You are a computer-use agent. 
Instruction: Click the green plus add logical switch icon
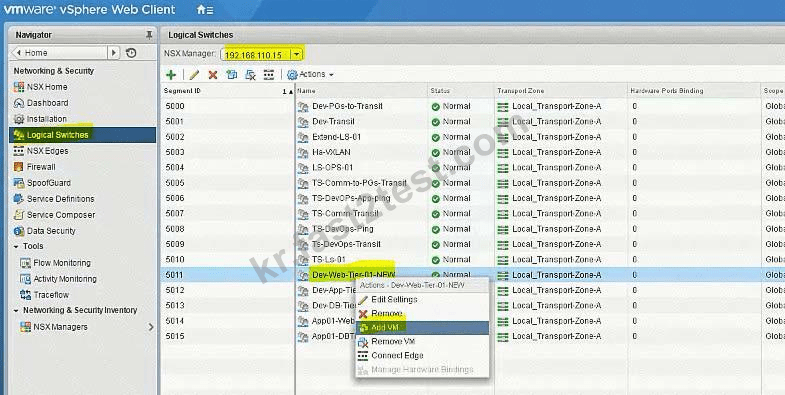(171, 75)
